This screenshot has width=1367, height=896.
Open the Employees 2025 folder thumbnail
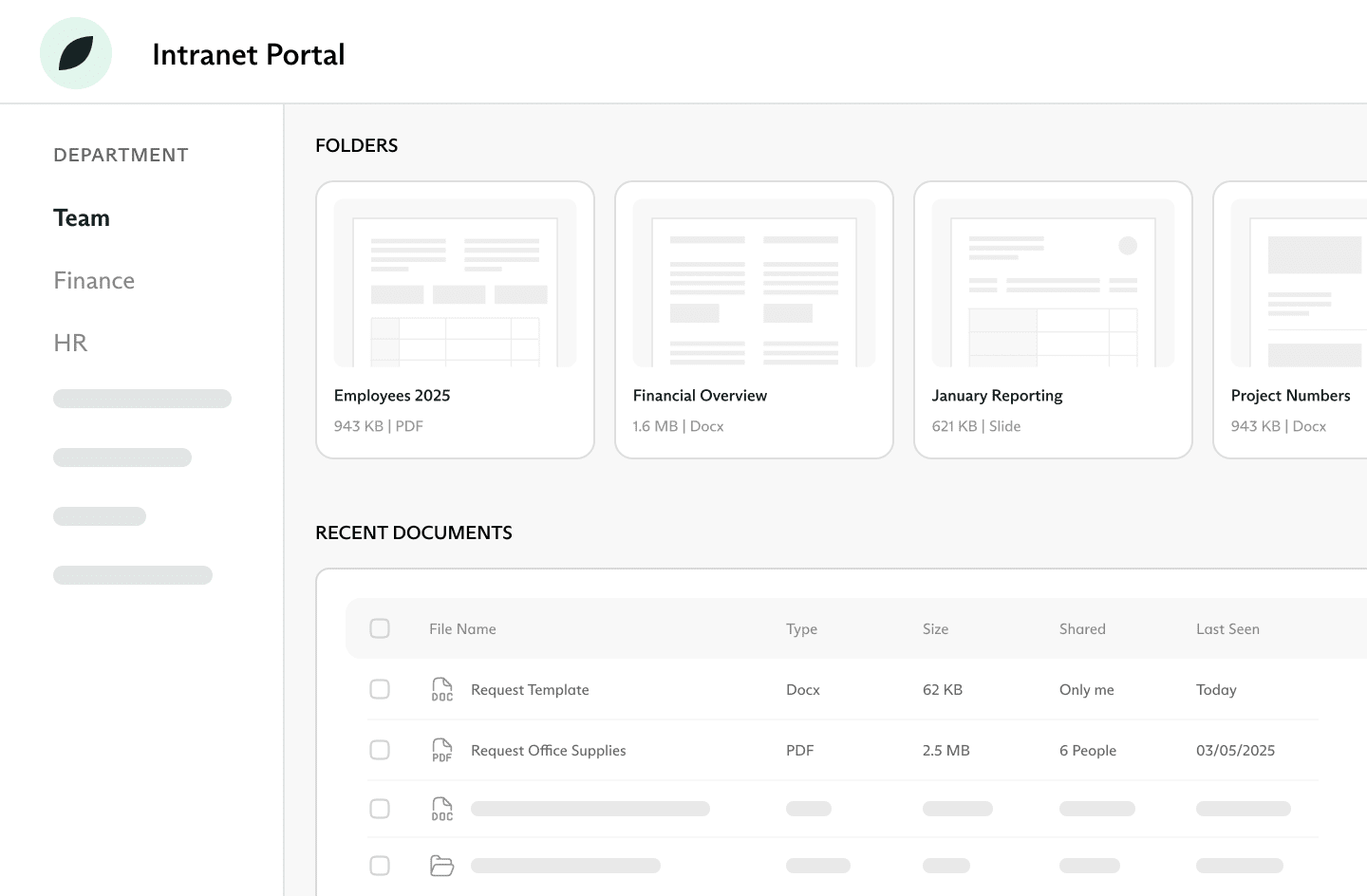click(x=455, y=283)
